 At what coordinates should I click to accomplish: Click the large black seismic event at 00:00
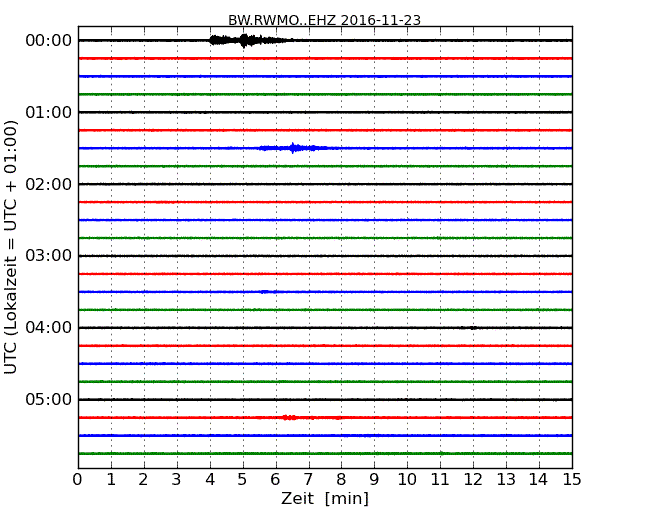click(x=251, y=41)
